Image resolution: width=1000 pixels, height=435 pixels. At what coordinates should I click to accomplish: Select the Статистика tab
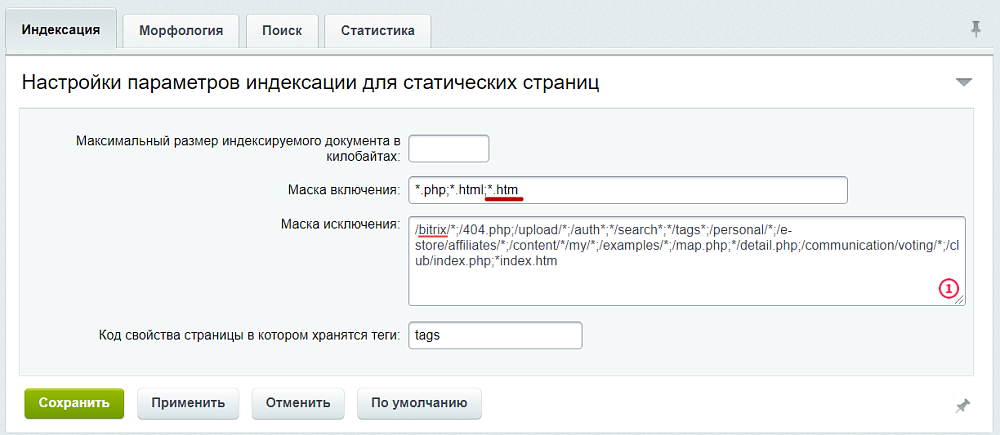click(x=377, y=31)
